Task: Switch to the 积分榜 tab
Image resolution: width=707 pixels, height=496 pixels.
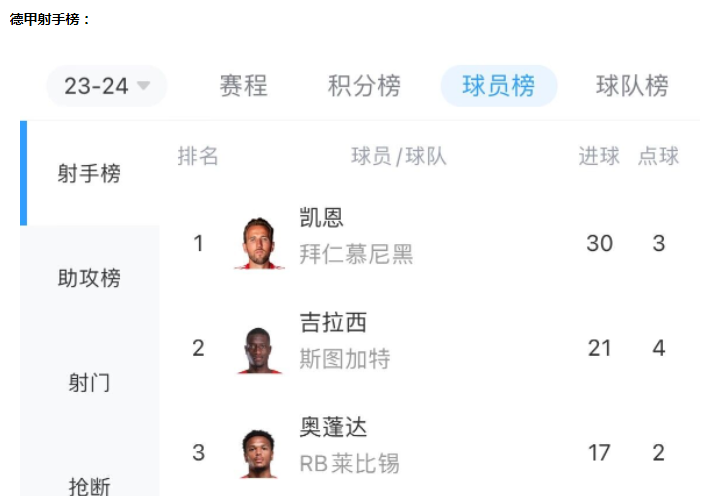Action: (364, 86)
